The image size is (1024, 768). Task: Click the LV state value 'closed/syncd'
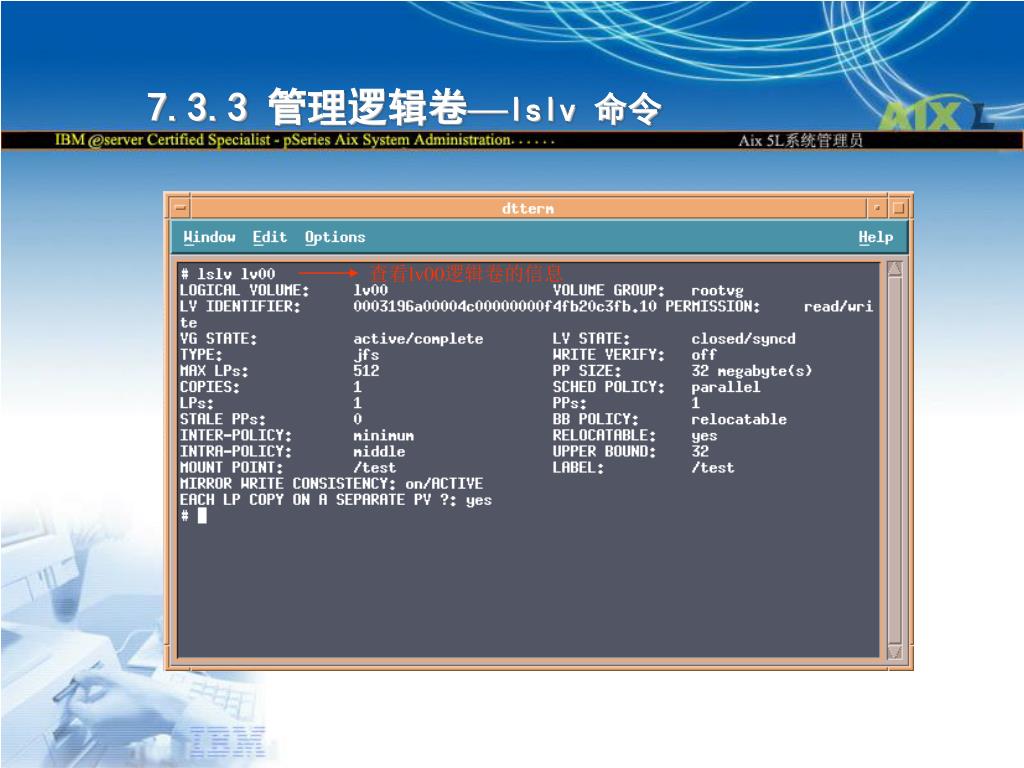click(x=743, y=339)
